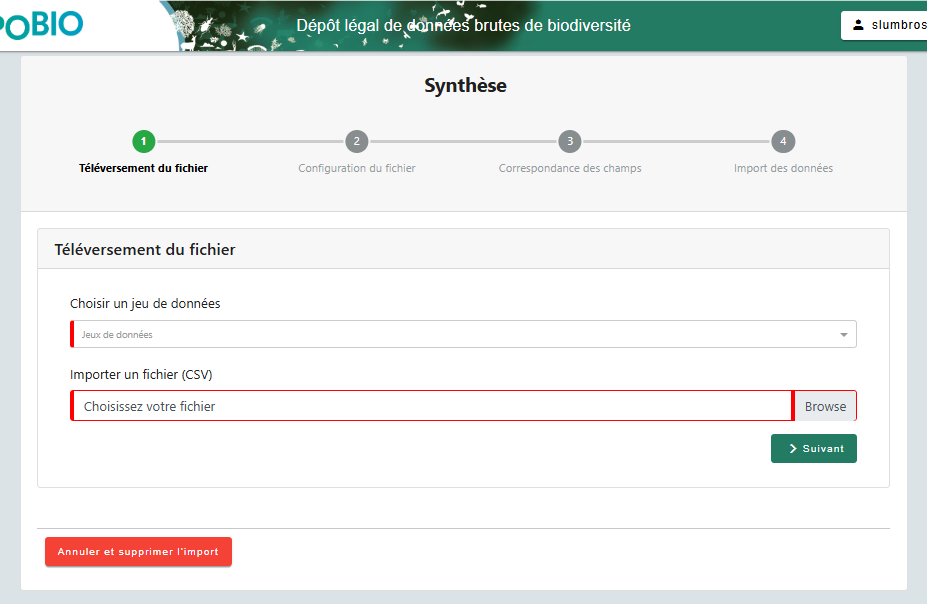Click step 4 Import des données circle
Screen dimensions: 927x604
(783, 141)
